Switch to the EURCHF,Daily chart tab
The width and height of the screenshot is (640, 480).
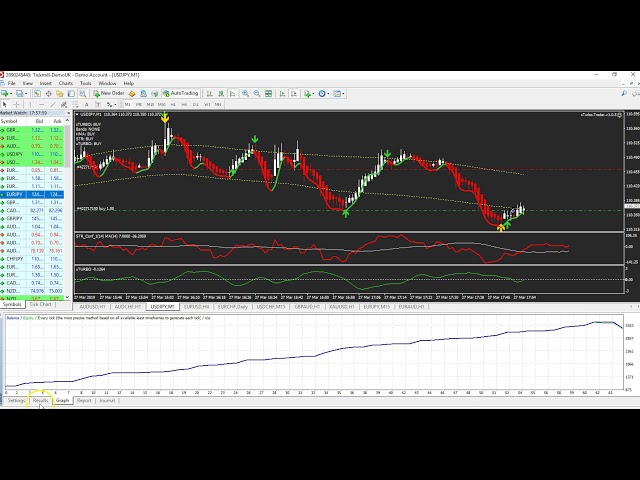[x=199, y=304]
